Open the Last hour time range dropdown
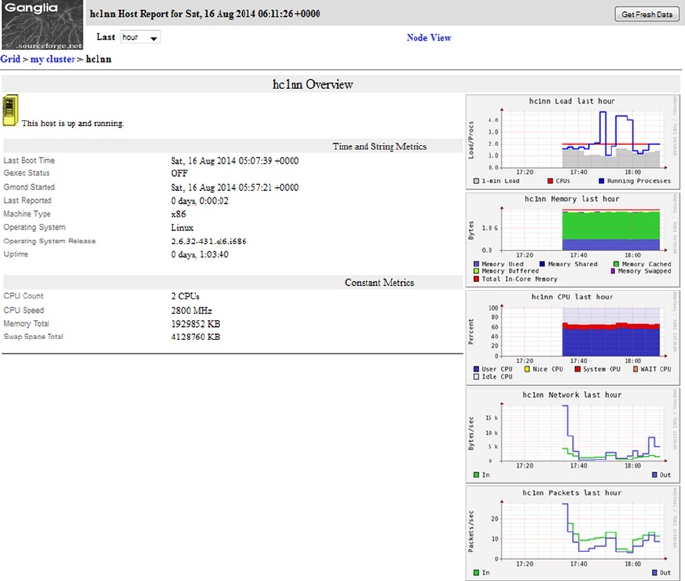Image resolution: width=685 pixels, height=581 pixels. (x=140, y=38)
